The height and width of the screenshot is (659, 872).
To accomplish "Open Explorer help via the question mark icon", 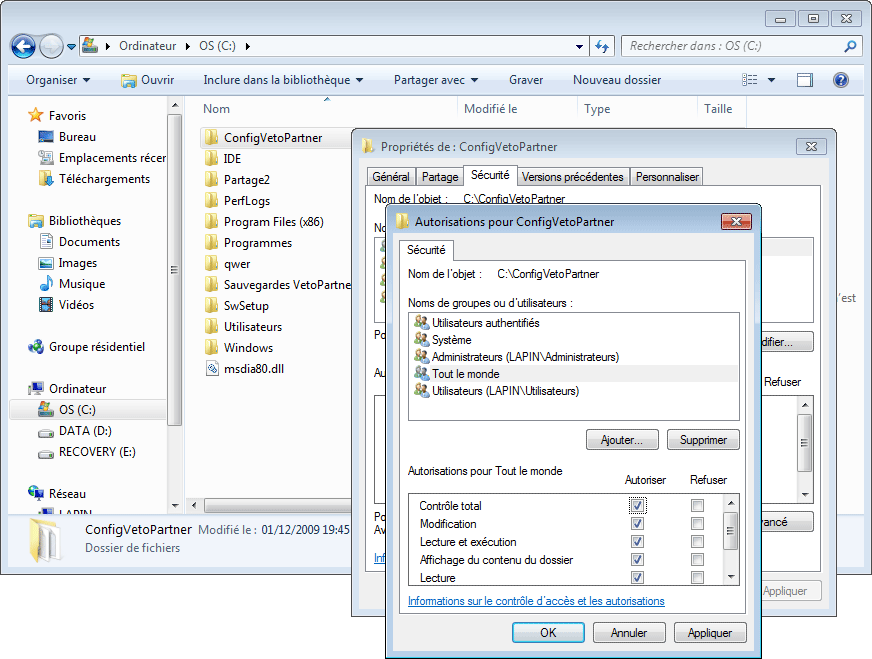I will click(x=841, y=80).
